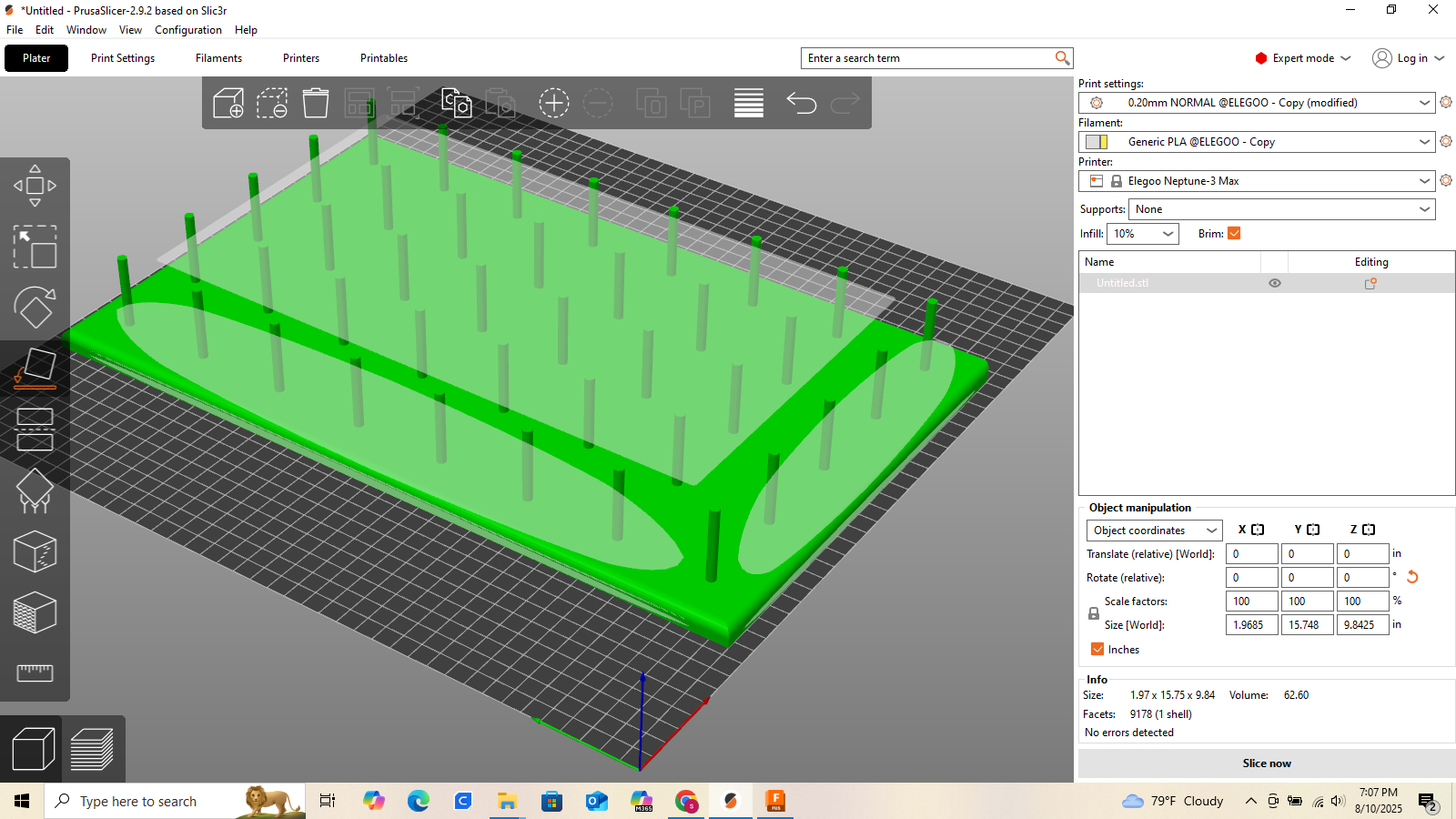
Task: Open Chrome from the taskbar
Action: (686, 801)
